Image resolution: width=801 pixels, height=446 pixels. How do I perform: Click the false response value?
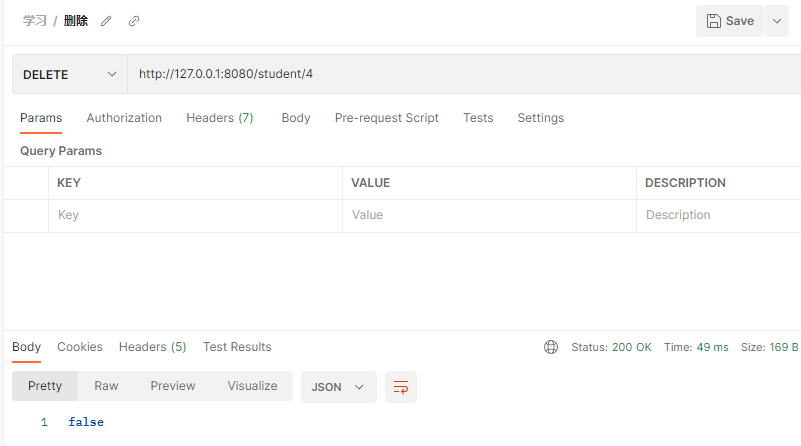pos(86,422)
